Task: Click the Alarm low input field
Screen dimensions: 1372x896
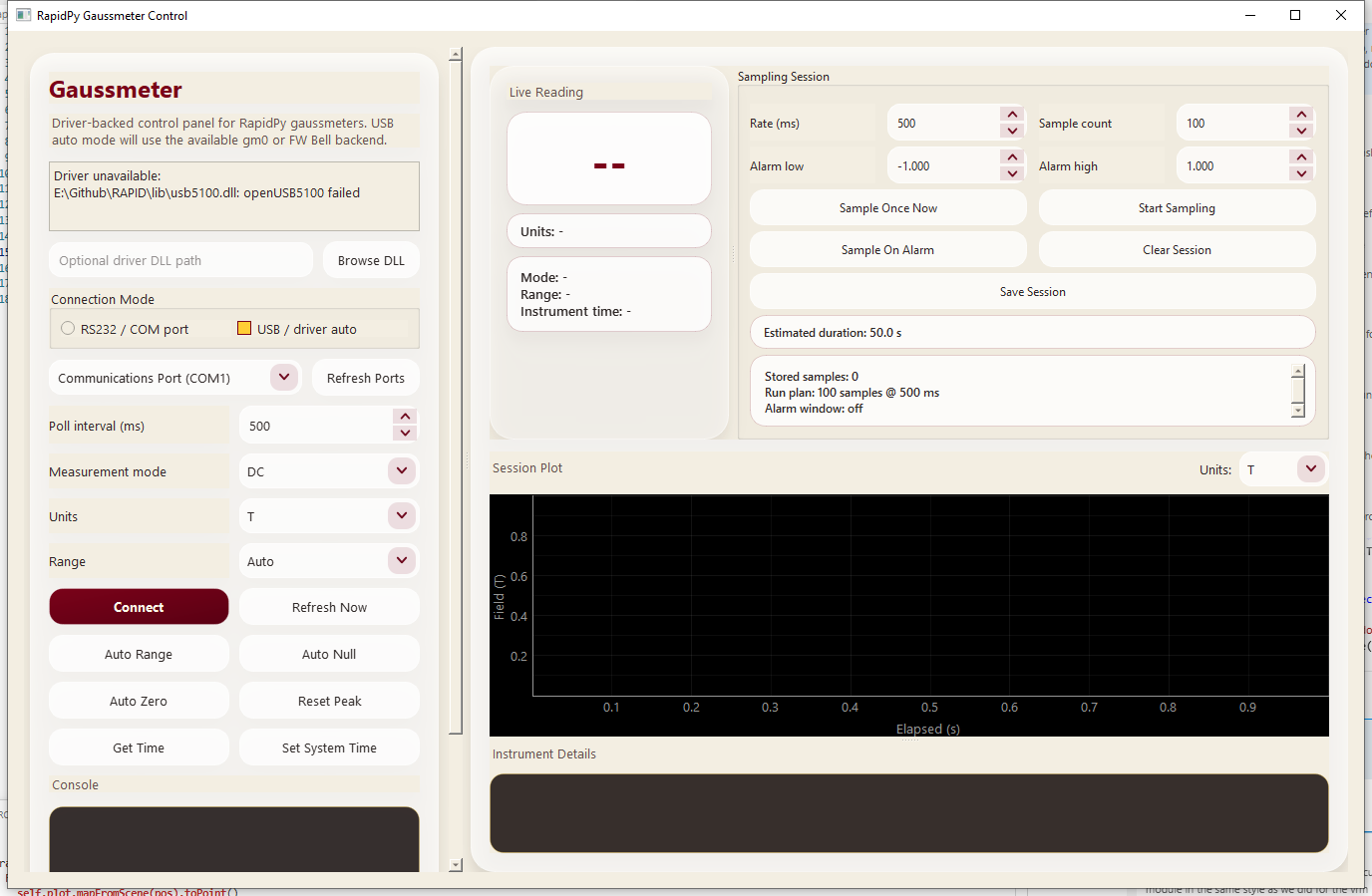Action: point(943,166)
